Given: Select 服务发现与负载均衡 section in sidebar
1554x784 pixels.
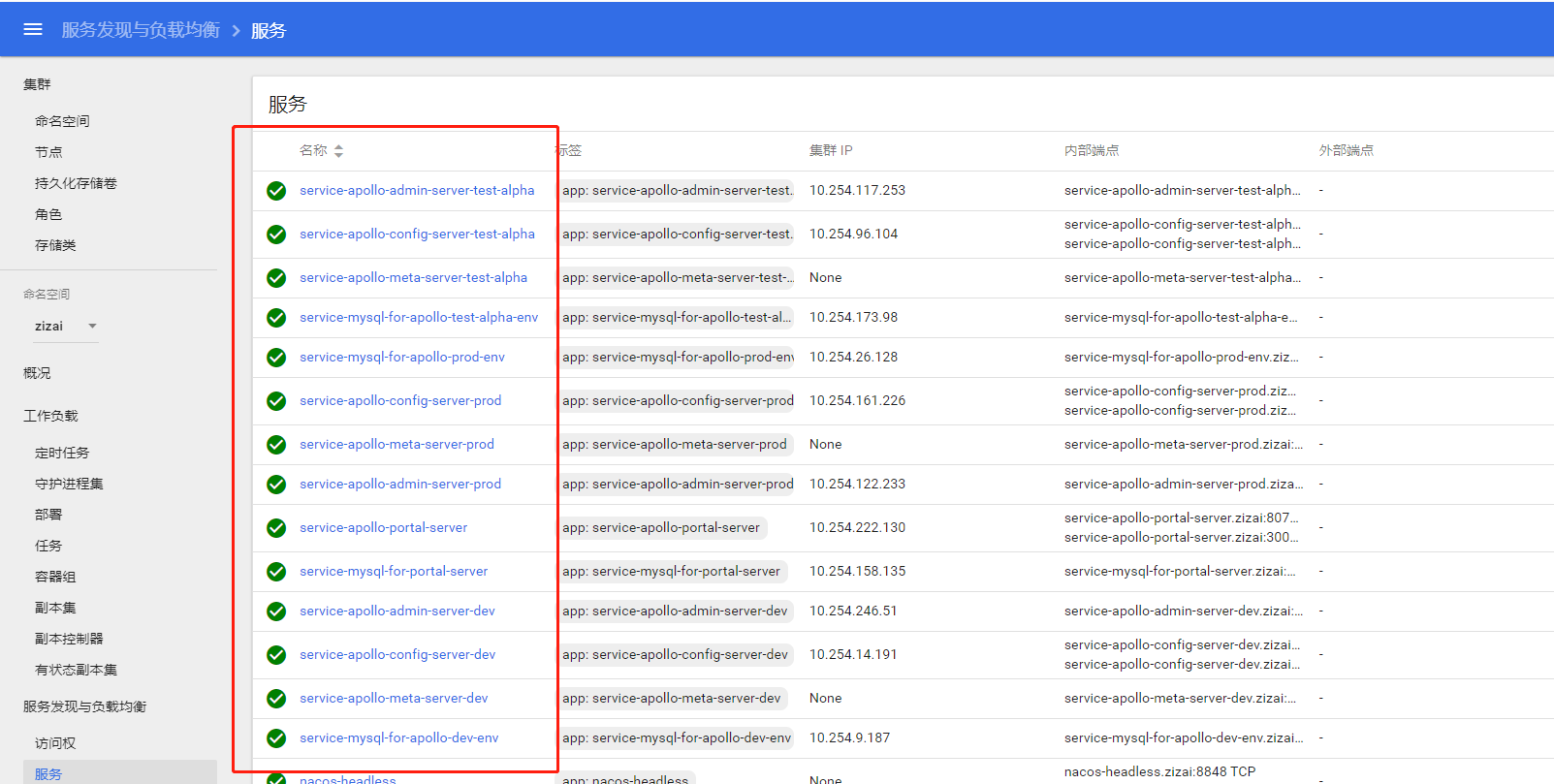Looking at the screenshot, I should 84,706.
